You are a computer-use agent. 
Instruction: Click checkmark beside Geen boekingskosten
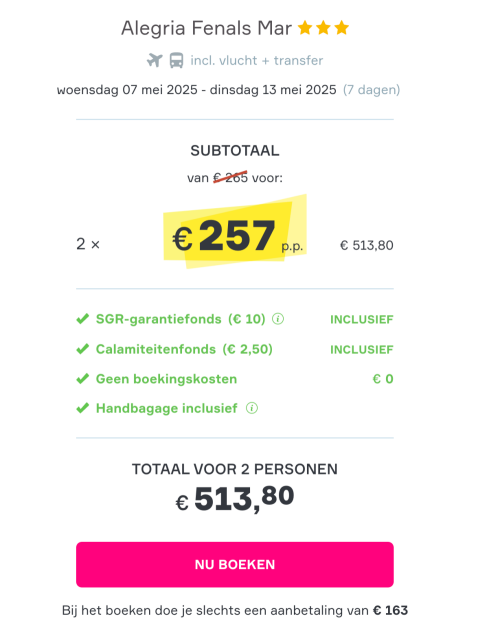click(x=83, y=379)
